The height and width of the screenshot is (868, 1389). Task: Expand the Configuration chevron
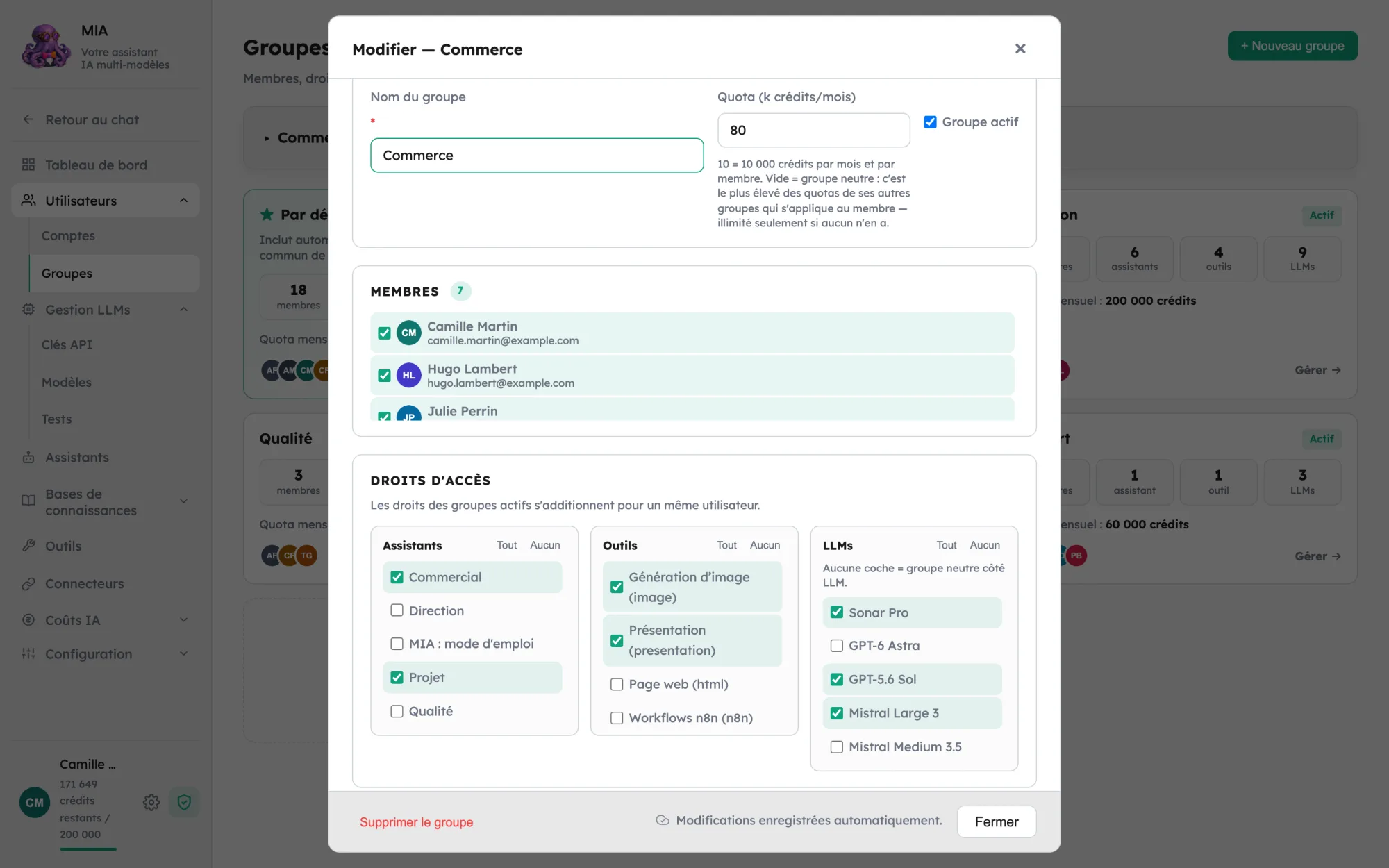pos(183,653)
